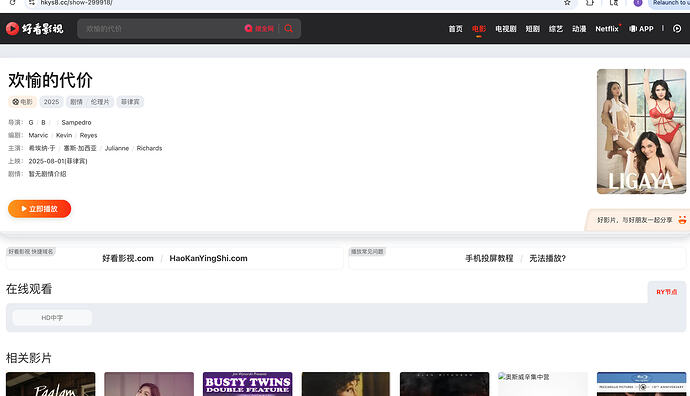
Task: Open the 电影 nav item
Action: coord(479,29)
